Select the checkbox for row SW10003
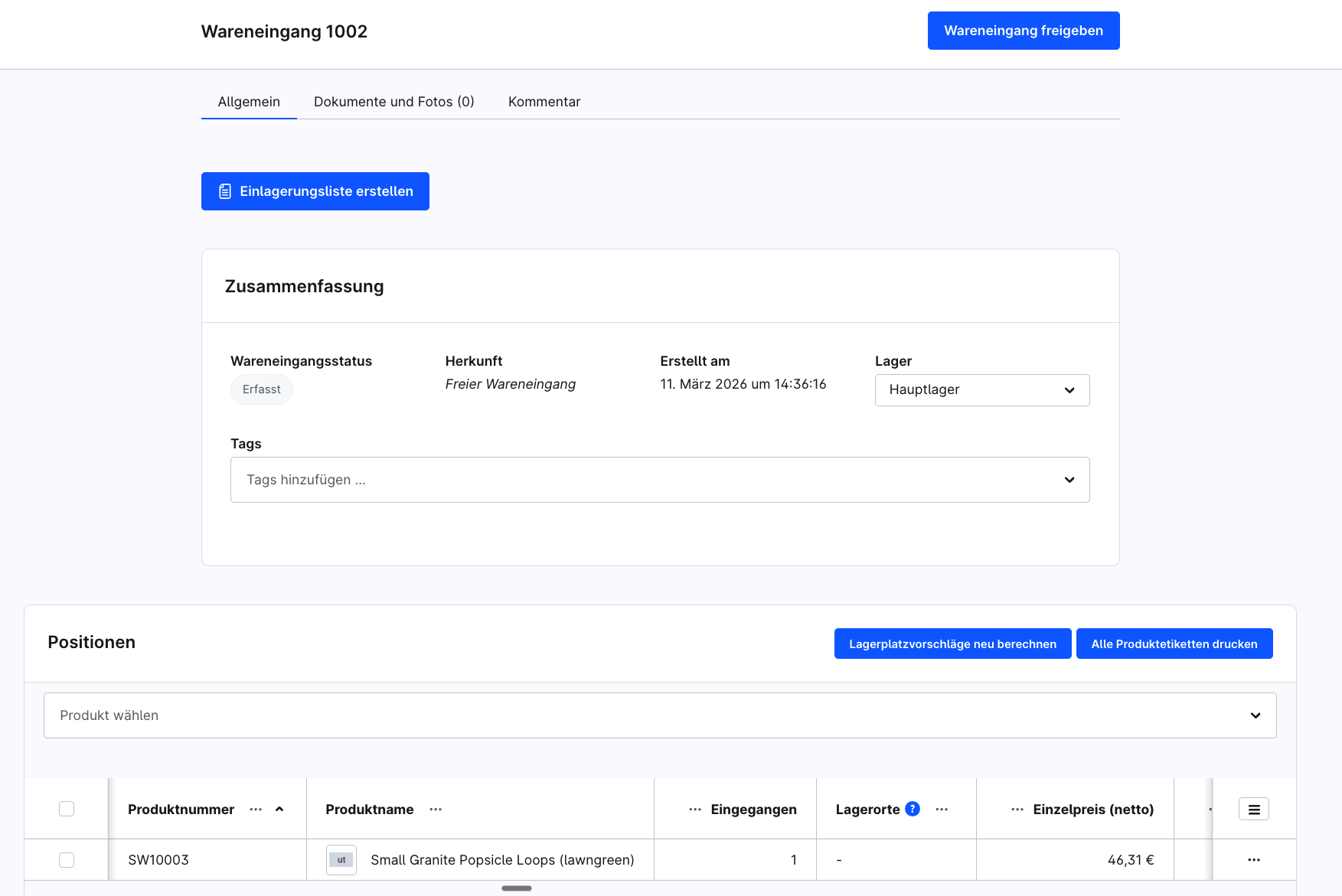Image resolution: width=1342 pixels, height=896 pixels. pos(67,860)
